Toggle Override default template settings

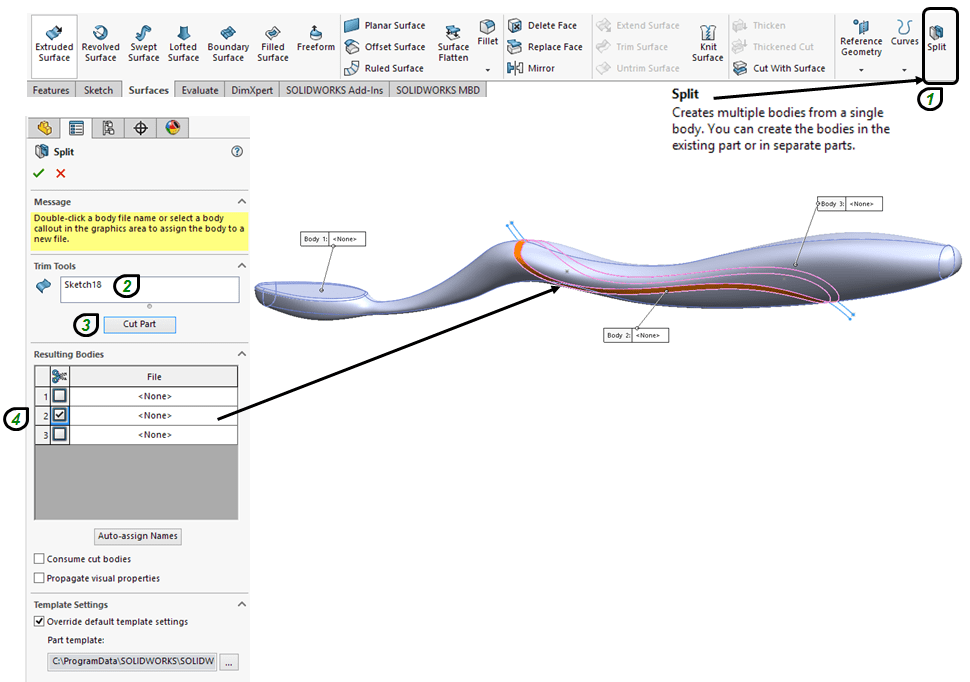pyautogui.click(x=40, y=622)
